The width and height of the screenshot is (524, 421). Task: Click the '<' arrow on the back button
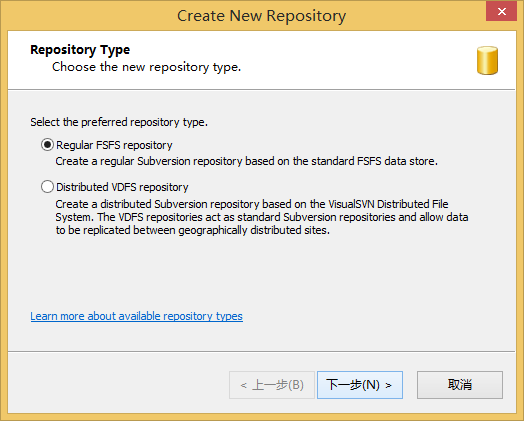[x=243, y=386]
